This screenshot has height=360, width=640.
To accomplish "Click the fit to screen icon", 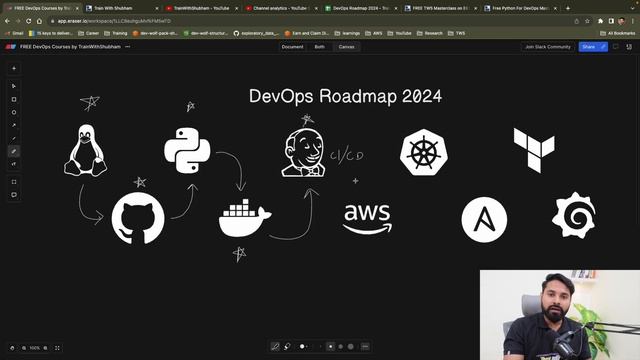I will click(57, 348).
